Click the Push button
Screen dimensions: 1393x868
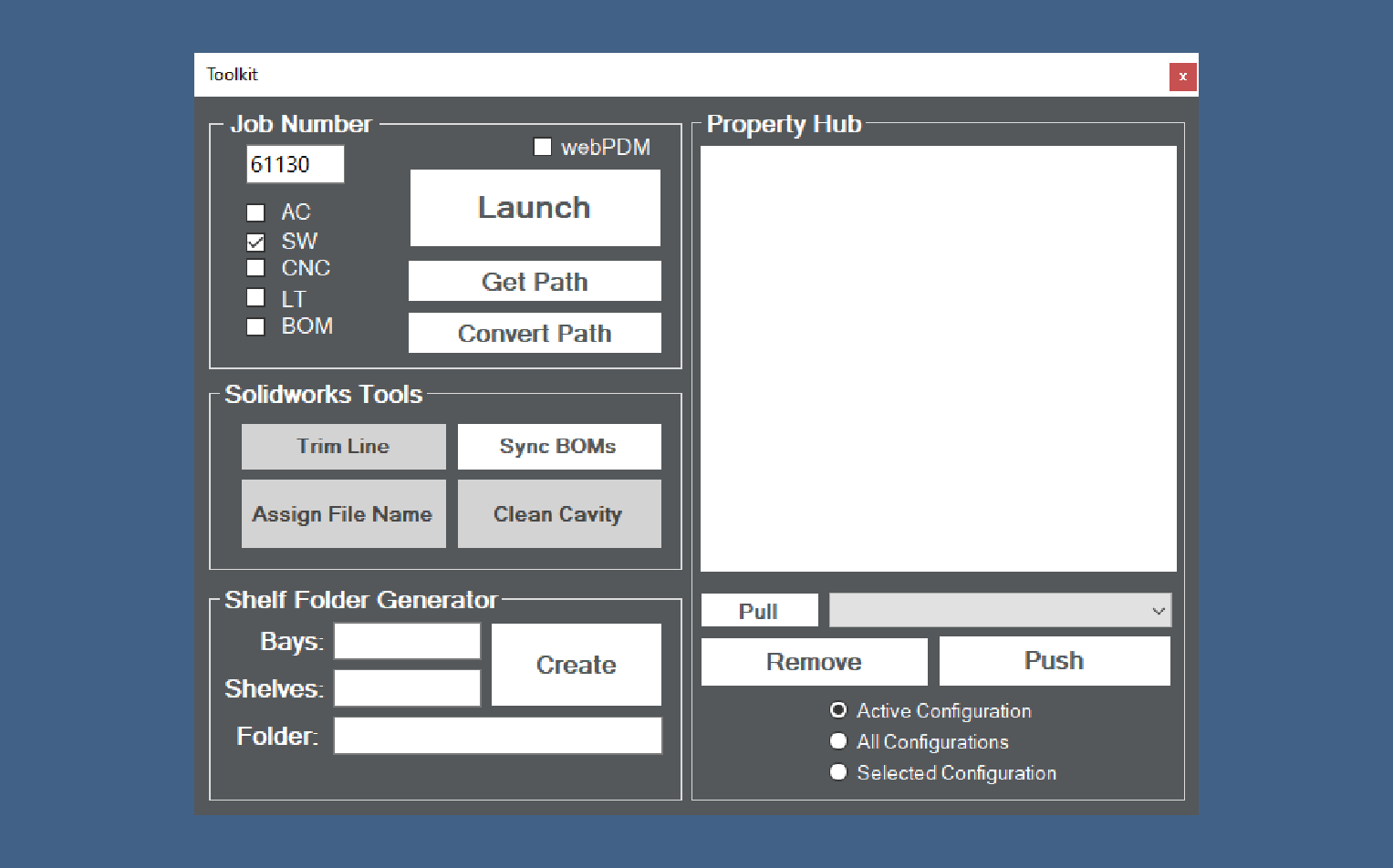pos(1054,660)
